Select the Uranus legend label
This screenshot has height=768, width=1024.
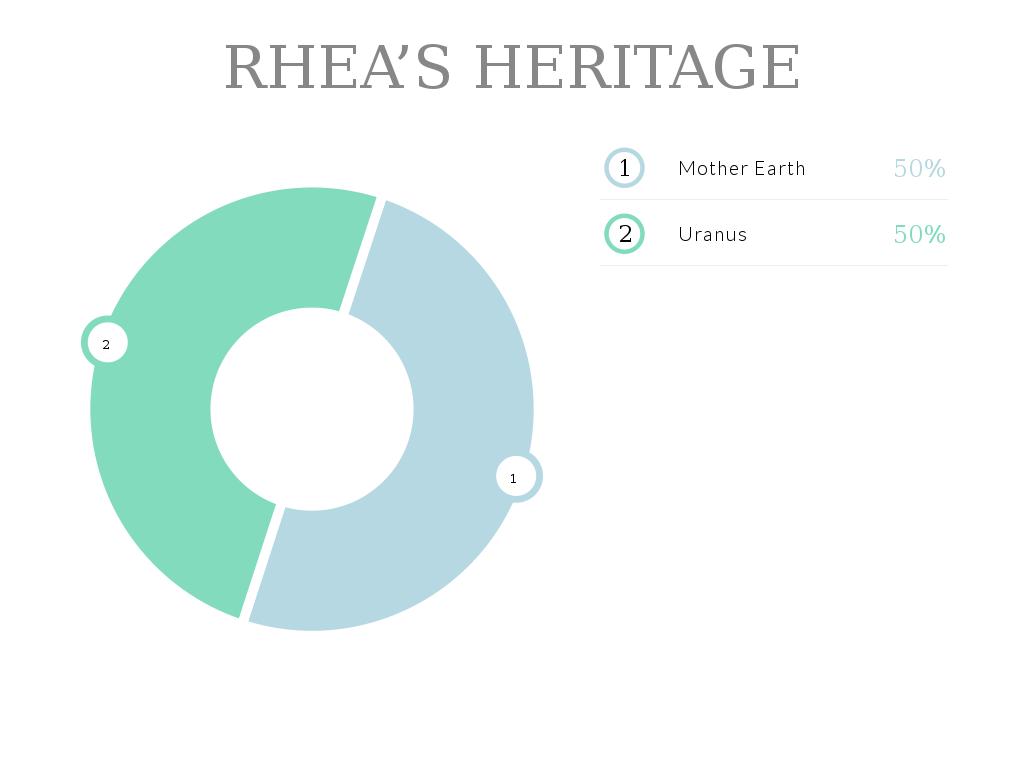712,234
